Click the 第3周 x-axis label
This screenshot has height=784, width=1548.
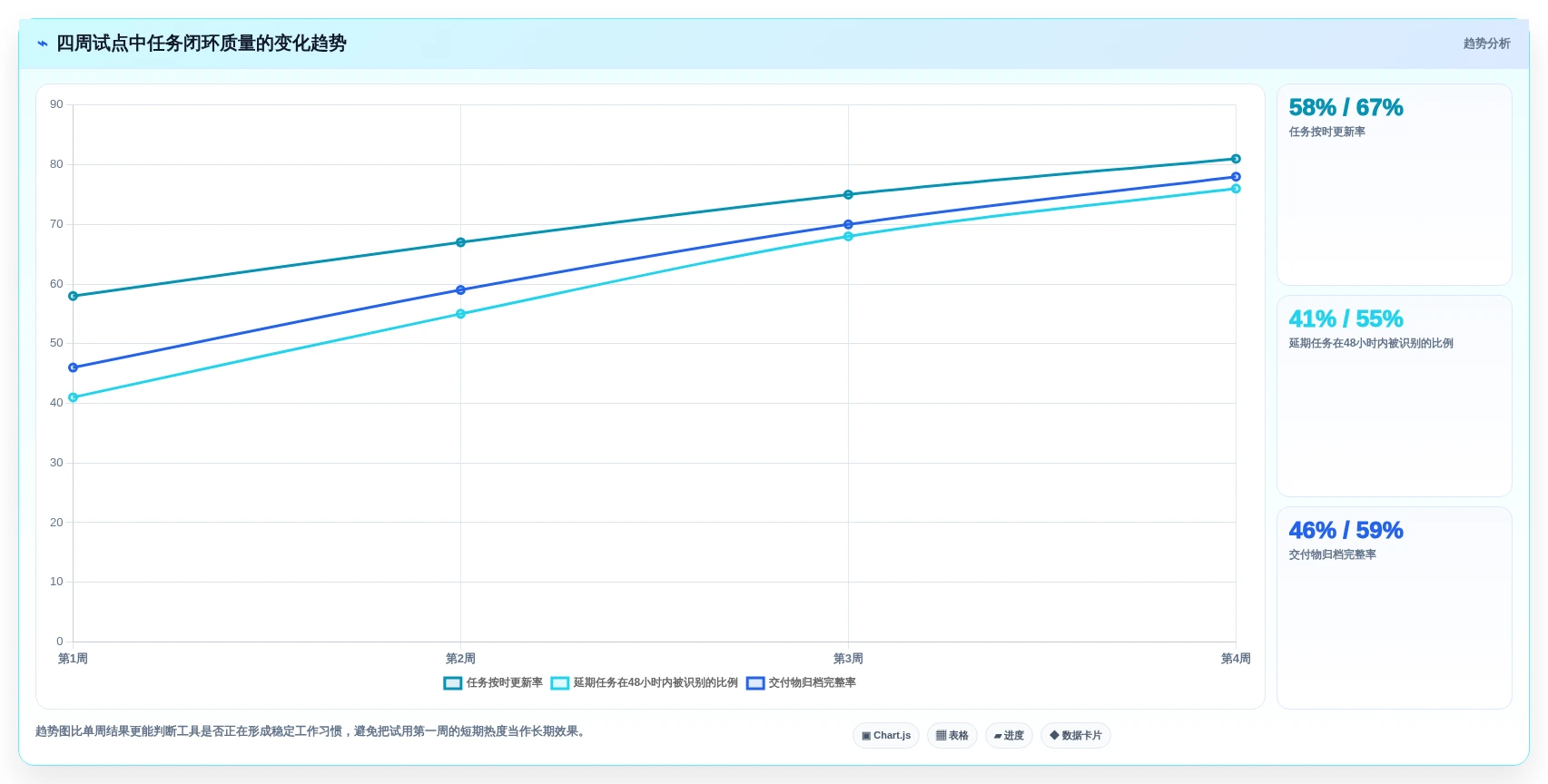coord(848,659)
